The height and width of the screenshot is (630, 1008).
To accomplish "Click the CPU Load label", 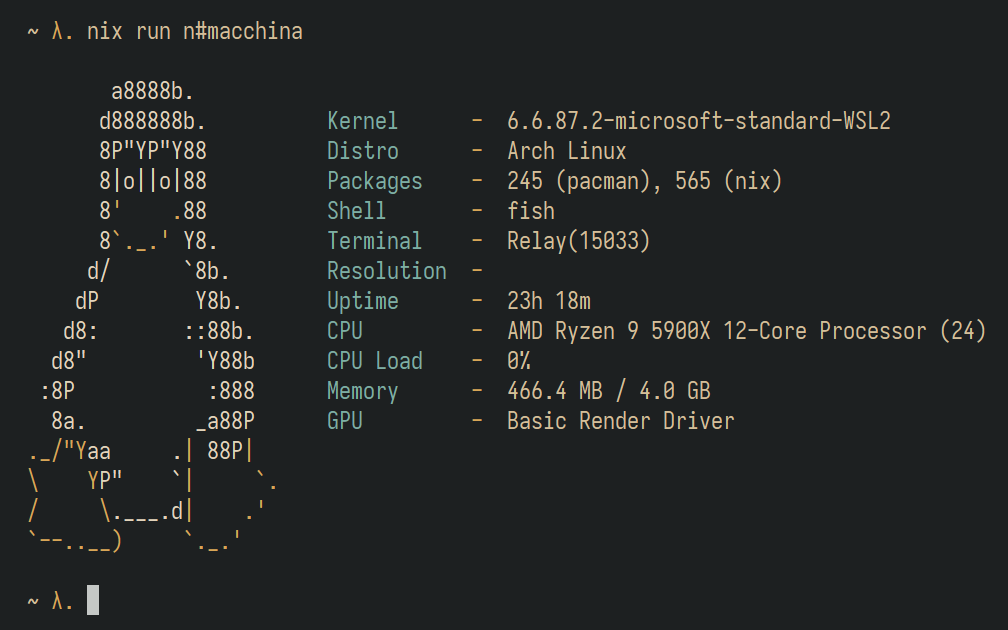I will 374,361.
